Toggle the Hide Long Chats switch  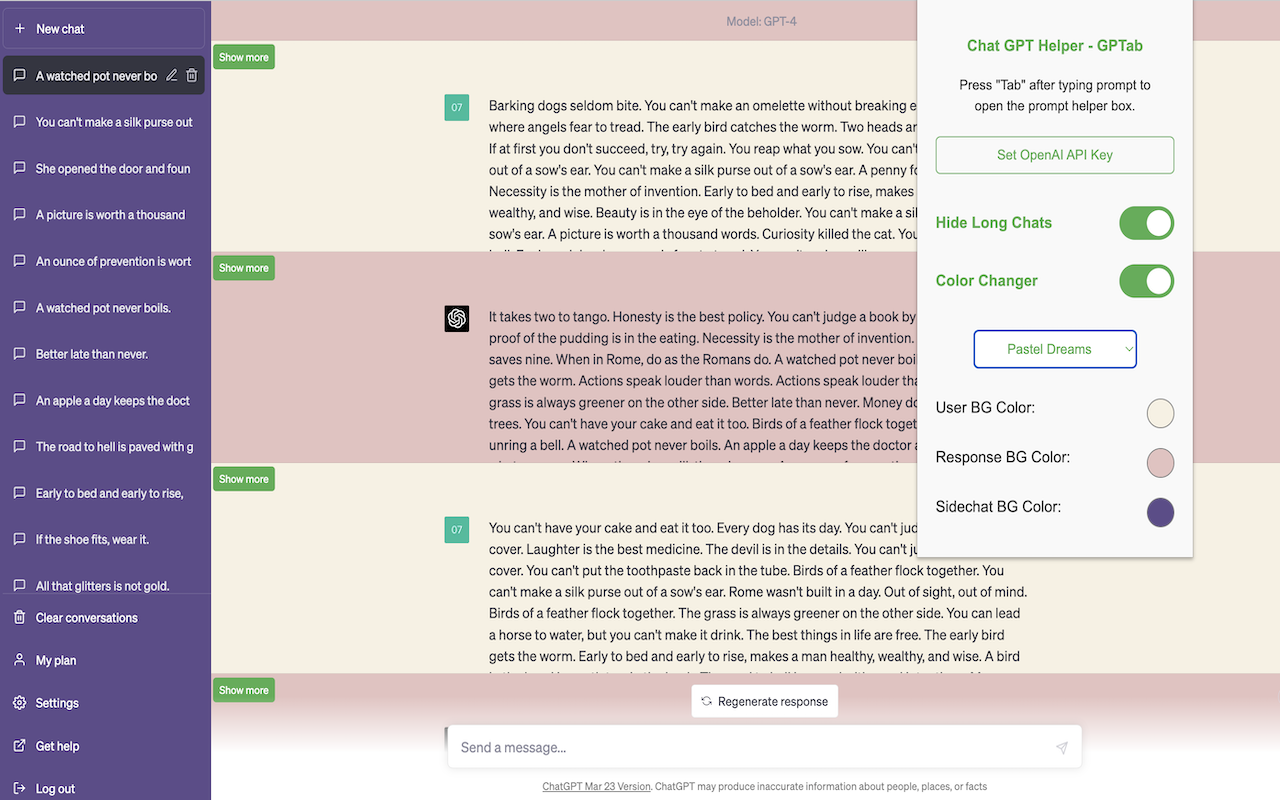coord(1146,223)
